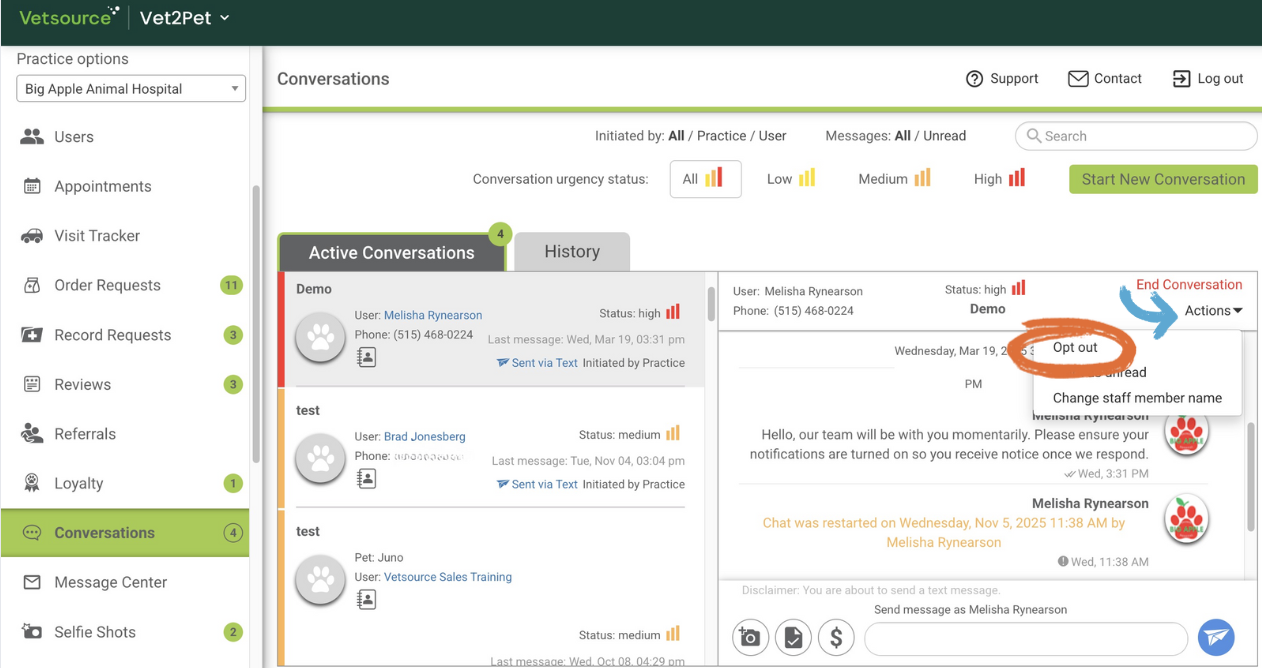Click the document form attachment icon
The height and width of the screenshot is (668, 1262).
(x=793, y=637)
